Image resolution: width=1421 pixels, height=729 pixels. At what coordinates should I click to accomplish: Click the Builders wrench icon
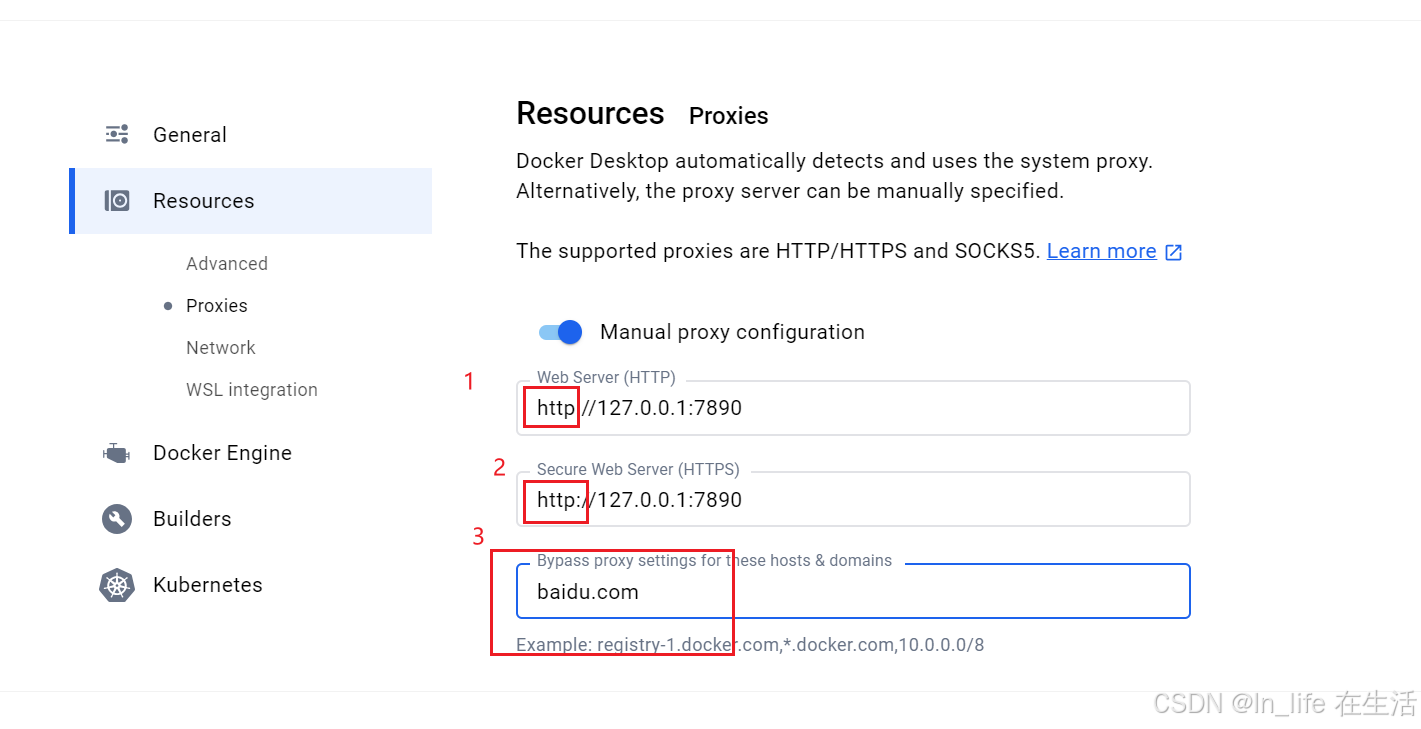(117, 519)
